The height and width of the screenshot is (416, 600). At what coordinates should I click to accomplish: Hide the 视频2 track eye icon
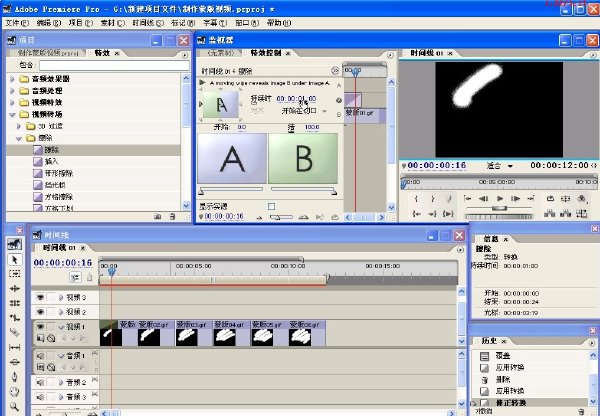[40, 312]
